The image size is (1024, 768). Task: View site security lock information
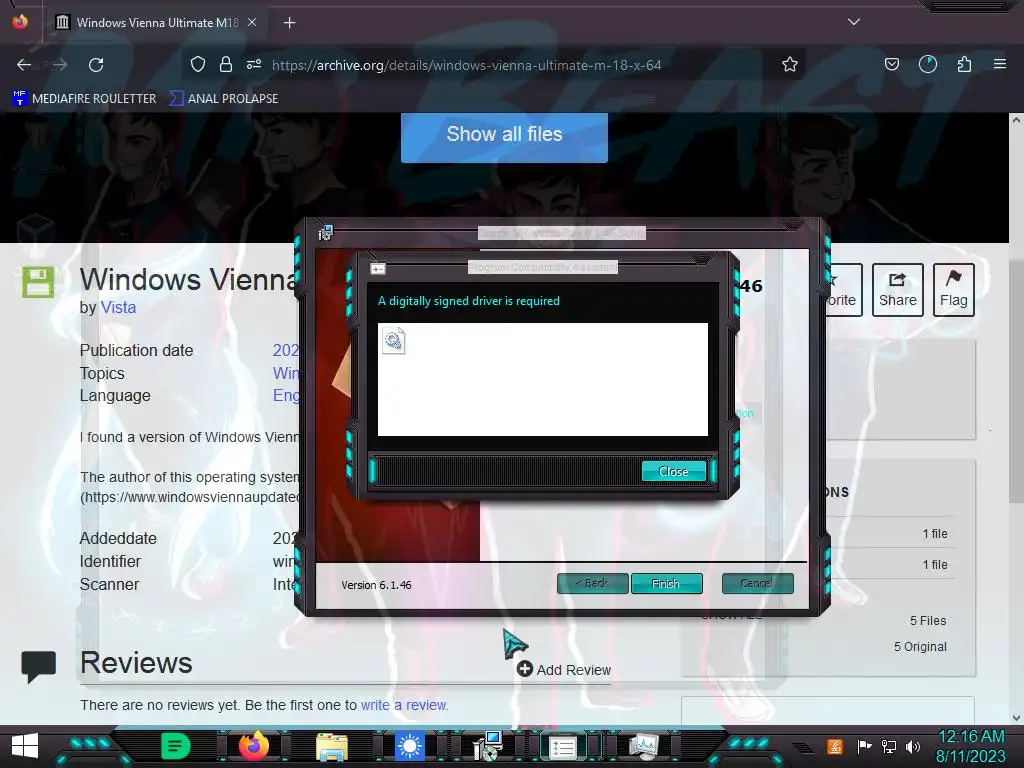click(x=226, y=65)
